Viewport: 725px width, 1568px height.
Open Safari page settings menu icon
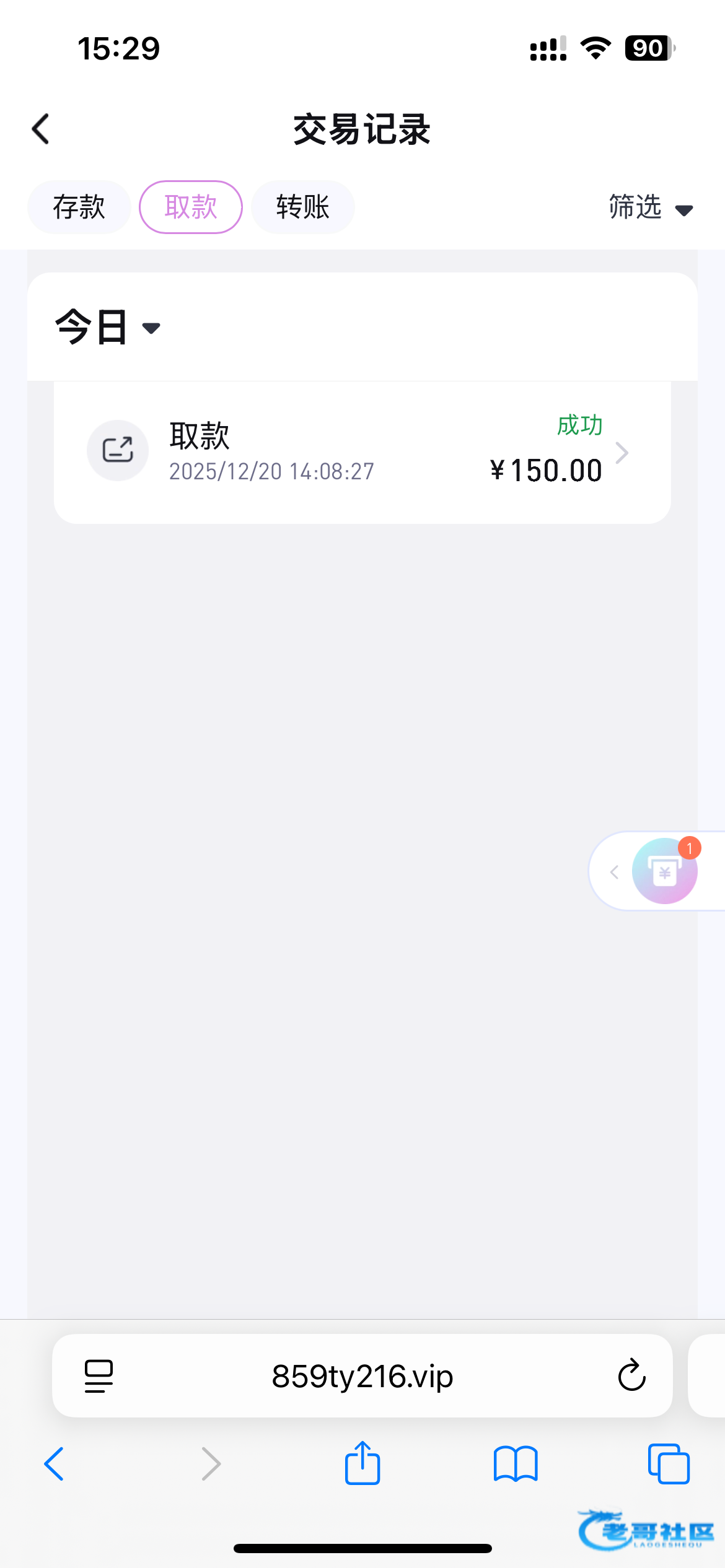[x=99, y=1376]
